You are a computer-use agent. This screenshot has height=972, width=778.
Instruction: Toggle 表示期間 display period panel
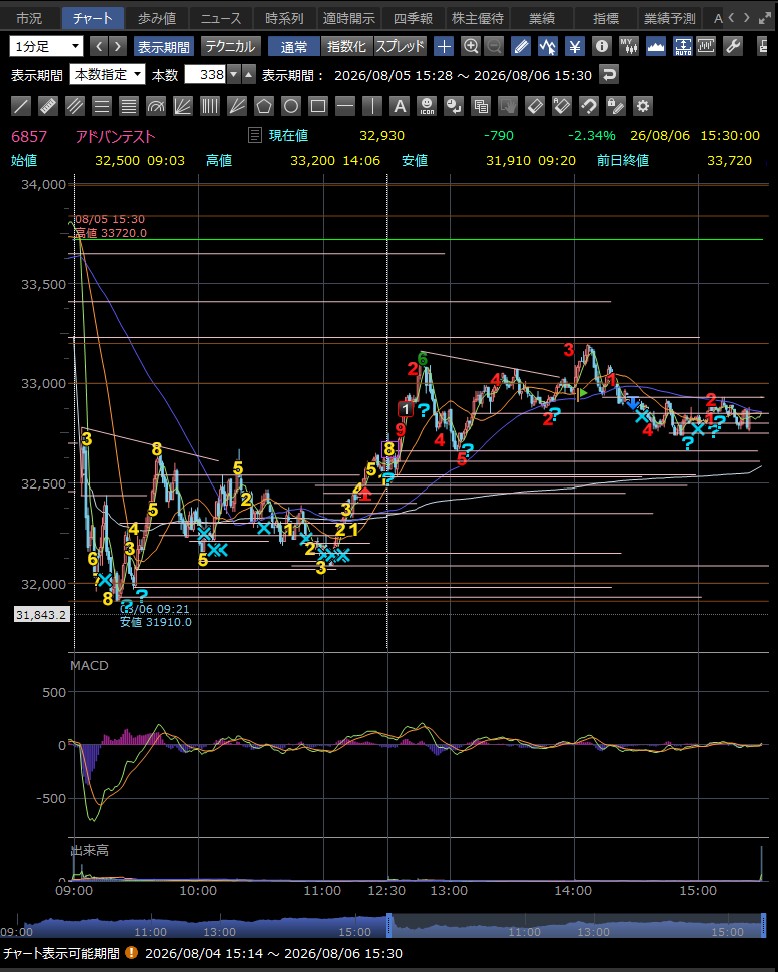[x=164, y=46]
